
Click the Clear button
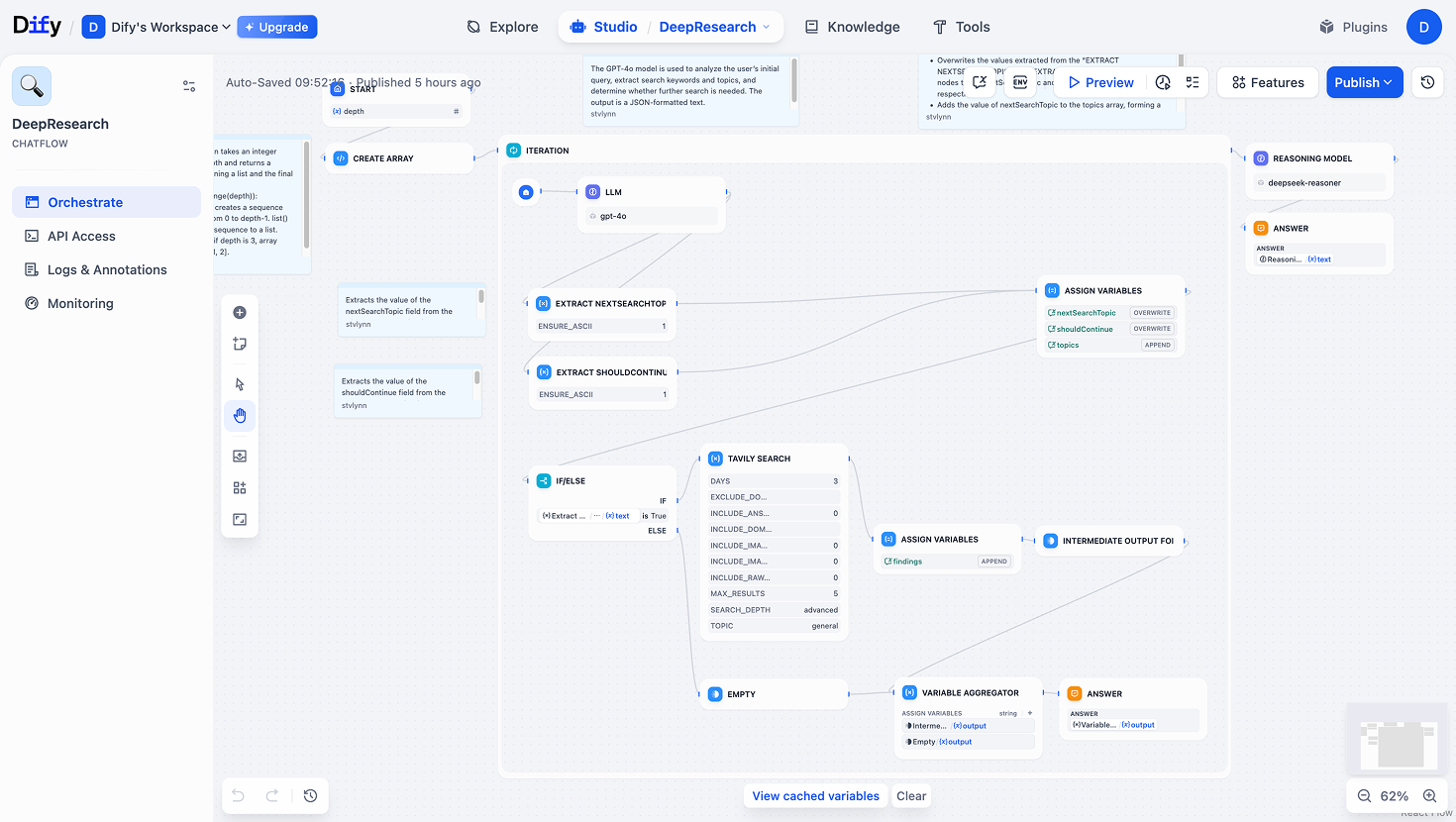[911, 796]
